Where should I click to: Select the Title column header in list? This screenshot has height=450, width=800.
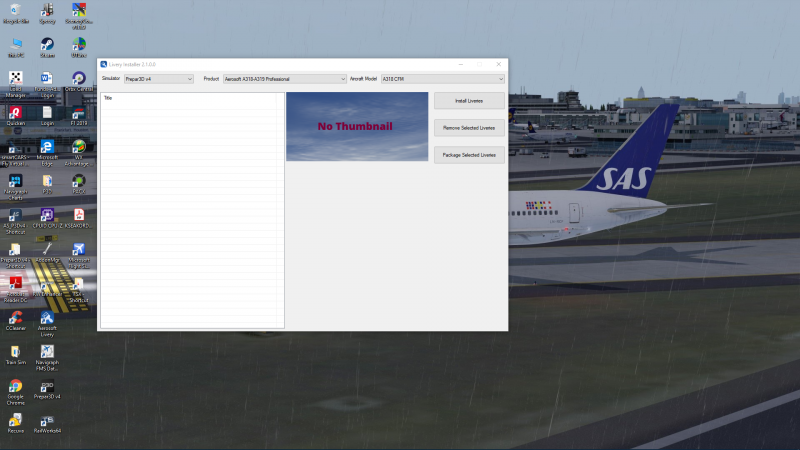[x=189, y=98]
